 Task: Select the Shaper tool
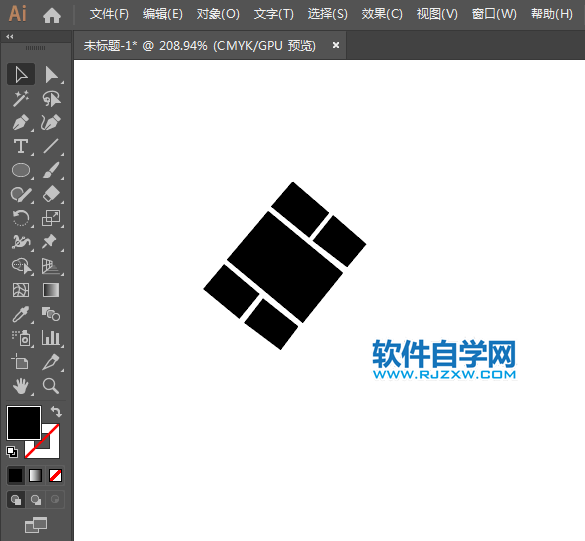[x=21, y=194]
